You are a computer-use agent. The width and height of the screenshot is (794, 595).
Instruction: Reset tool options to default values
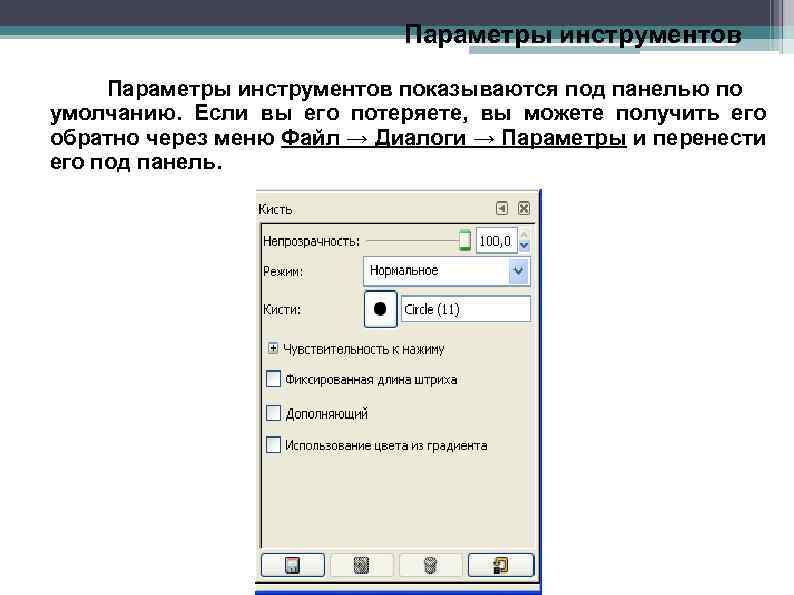coord(501,565)
